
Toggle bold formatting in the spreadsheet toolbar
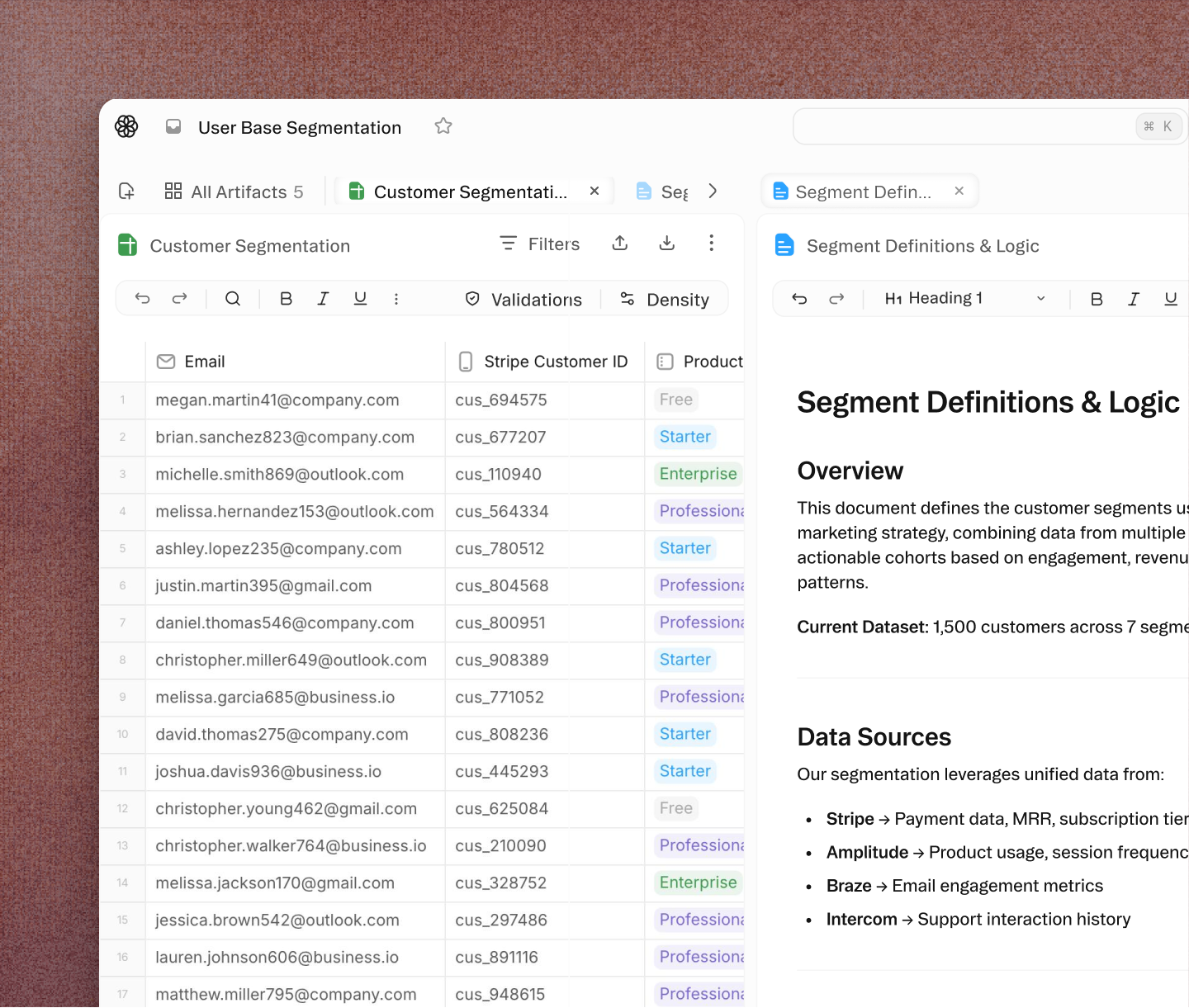pyautogui.click(x=286, y=298)
